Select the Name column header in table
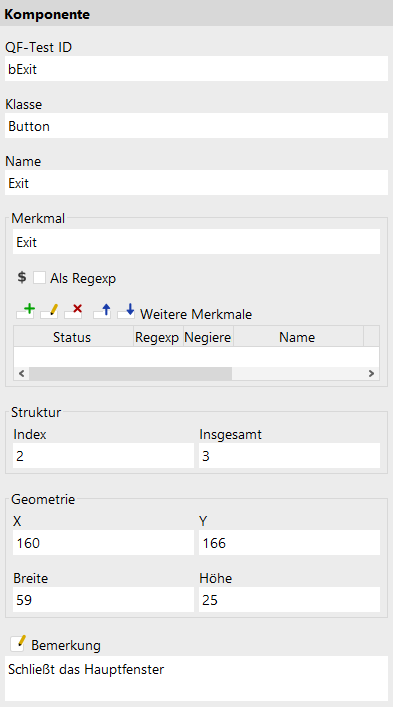The image size is (393, 707). (x=298, y=337)
